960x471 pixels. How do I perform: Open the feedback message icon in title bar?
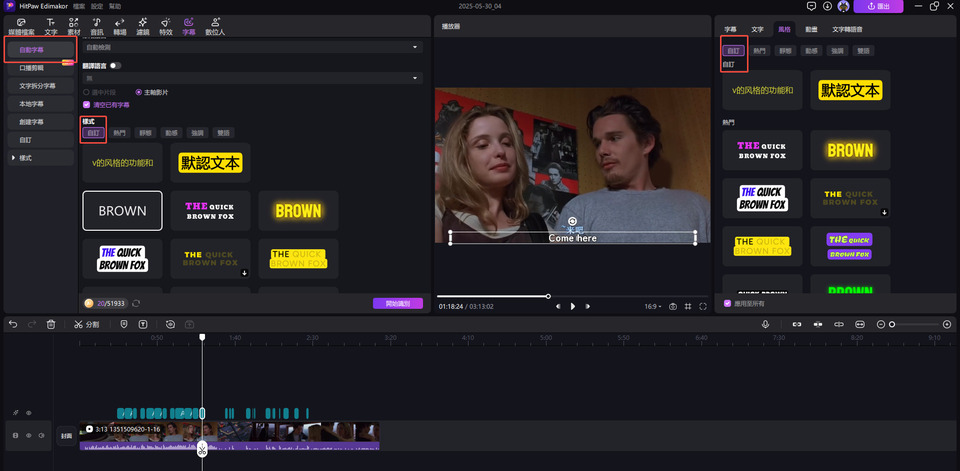tap(811, 6)
